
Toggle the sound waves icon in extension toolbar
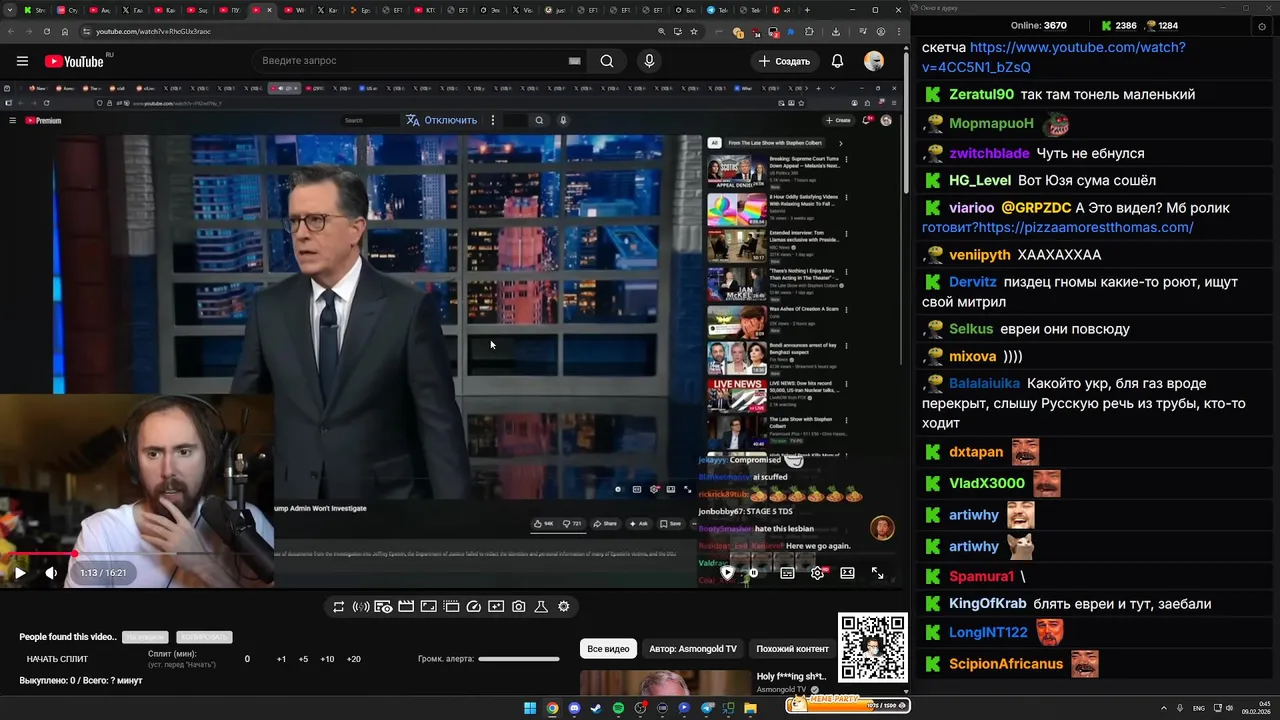(361, 606)
